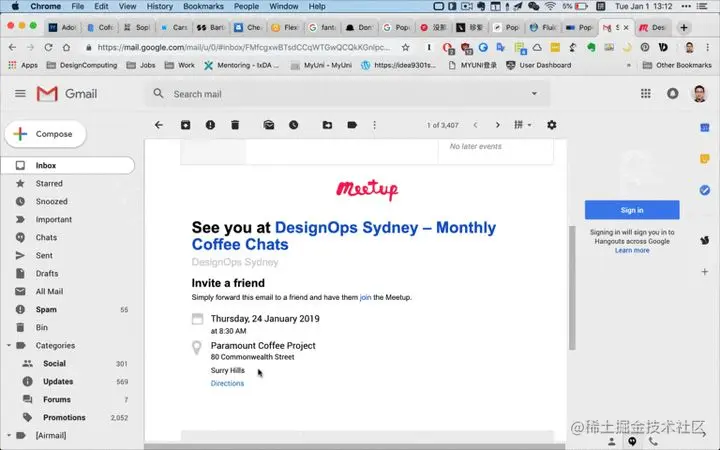Reload the page in Chrome

[x=48, y=47]
